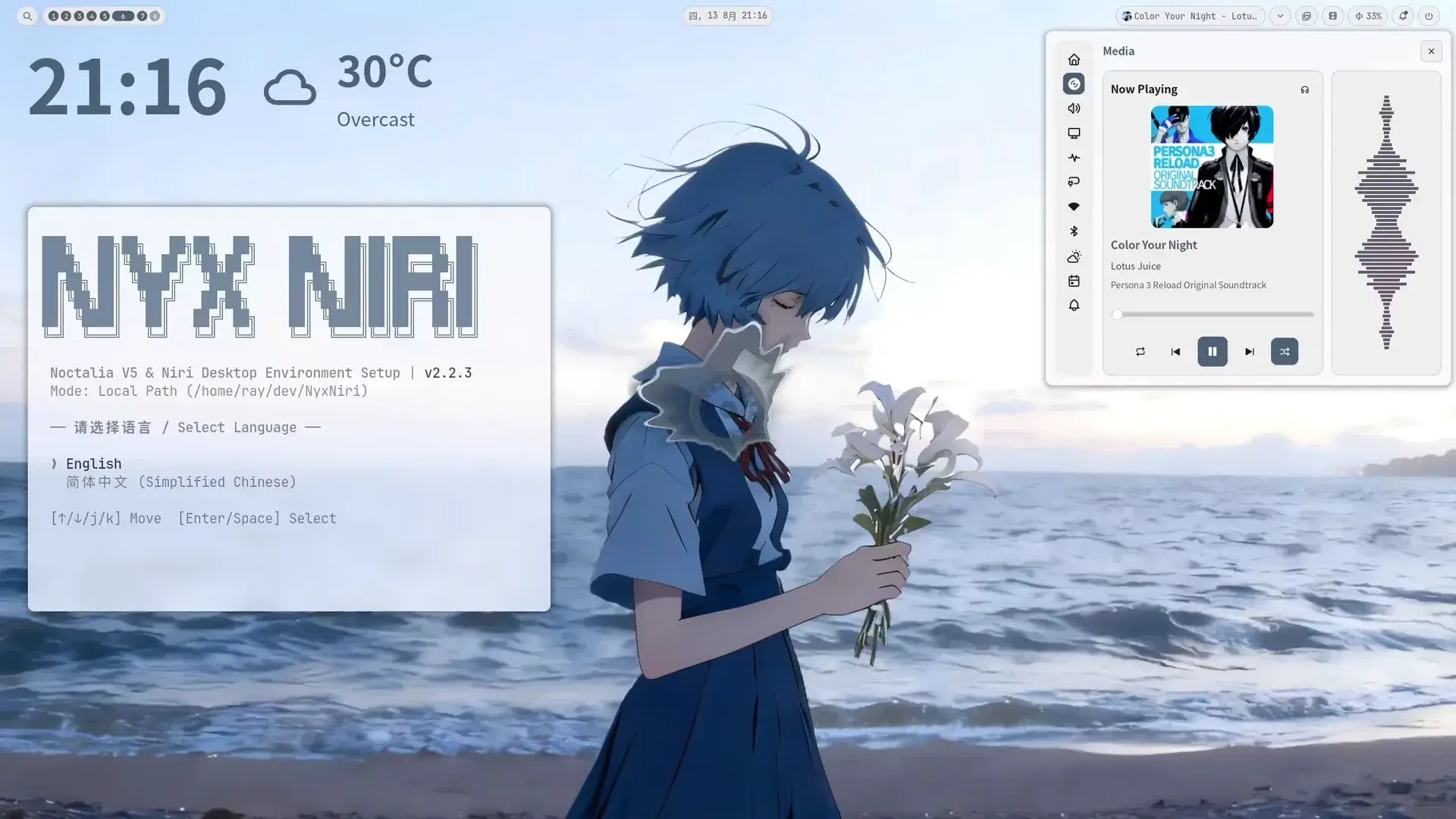
Task: Expand the chevron dropdown in the top bar
Action: click(1280, 16)
